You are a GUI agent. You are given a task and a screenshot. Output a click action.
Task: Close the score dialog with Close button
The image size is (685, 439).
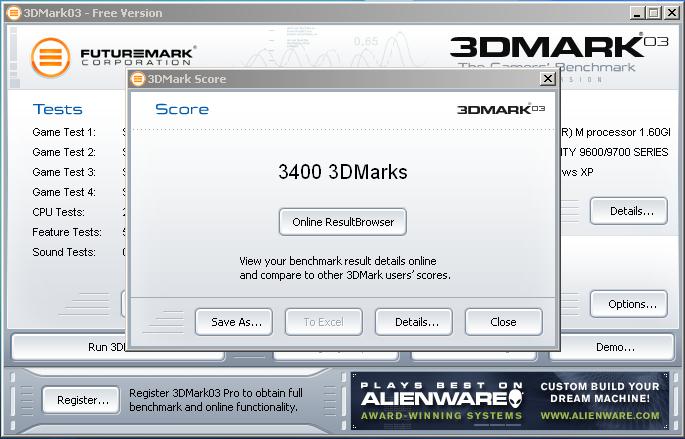[x=504, y=322]
